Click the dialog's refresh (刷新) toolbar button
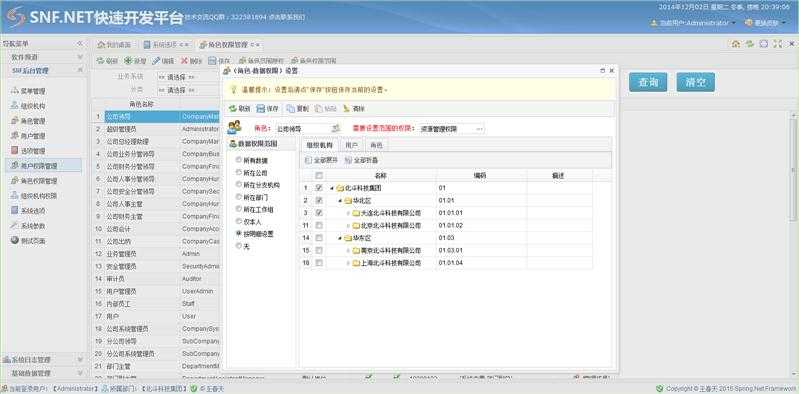 (x=239, y=109)
